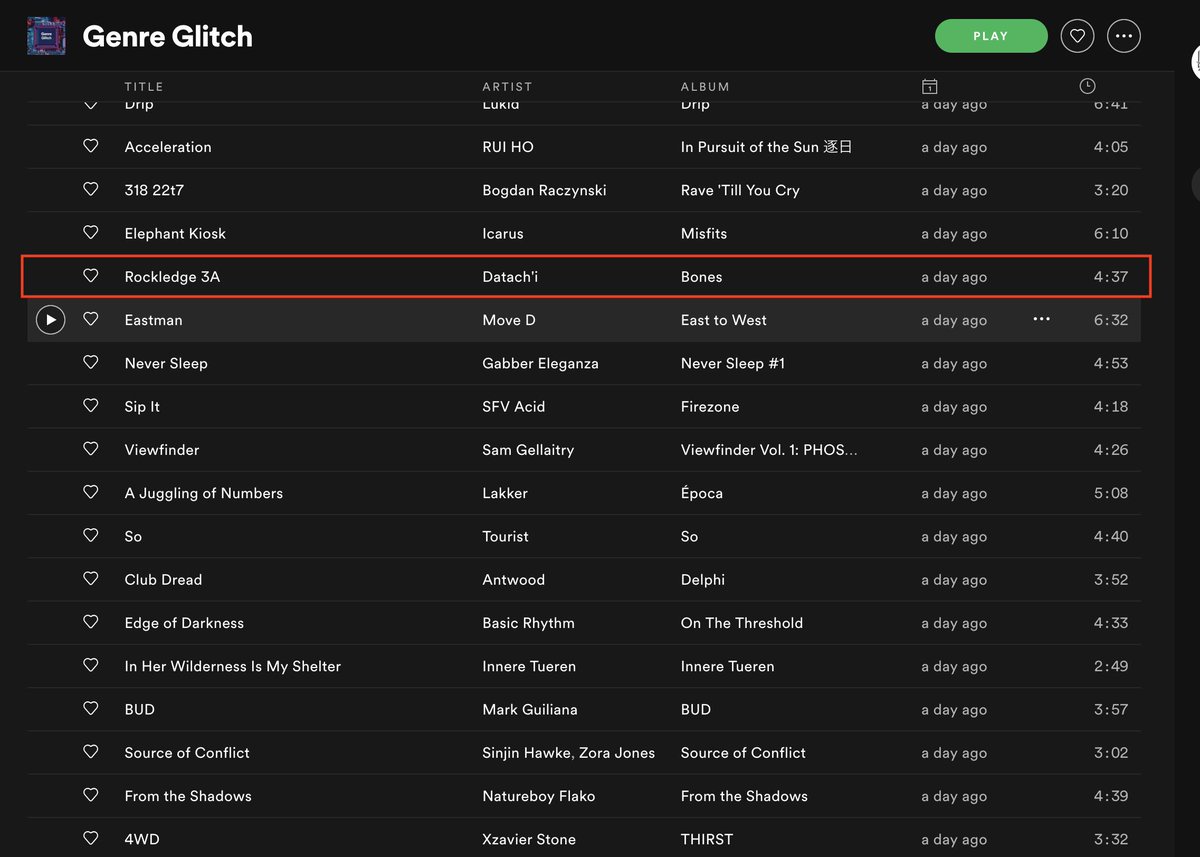
Task: Open the album THIRST
Action: tap(707, 839)
